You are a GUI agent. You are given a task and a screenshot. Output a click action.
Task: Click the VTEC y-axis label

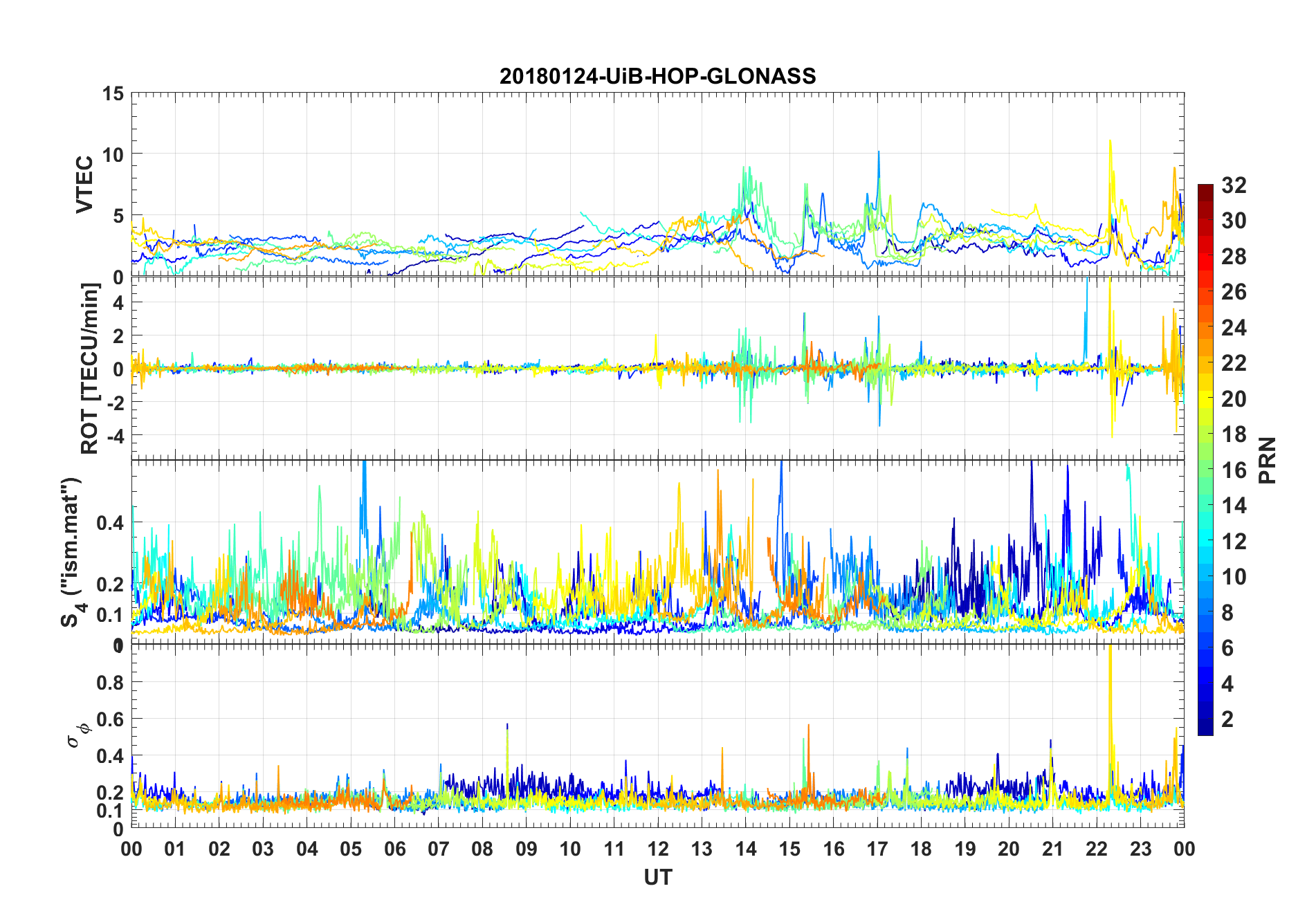pos(85,185)
